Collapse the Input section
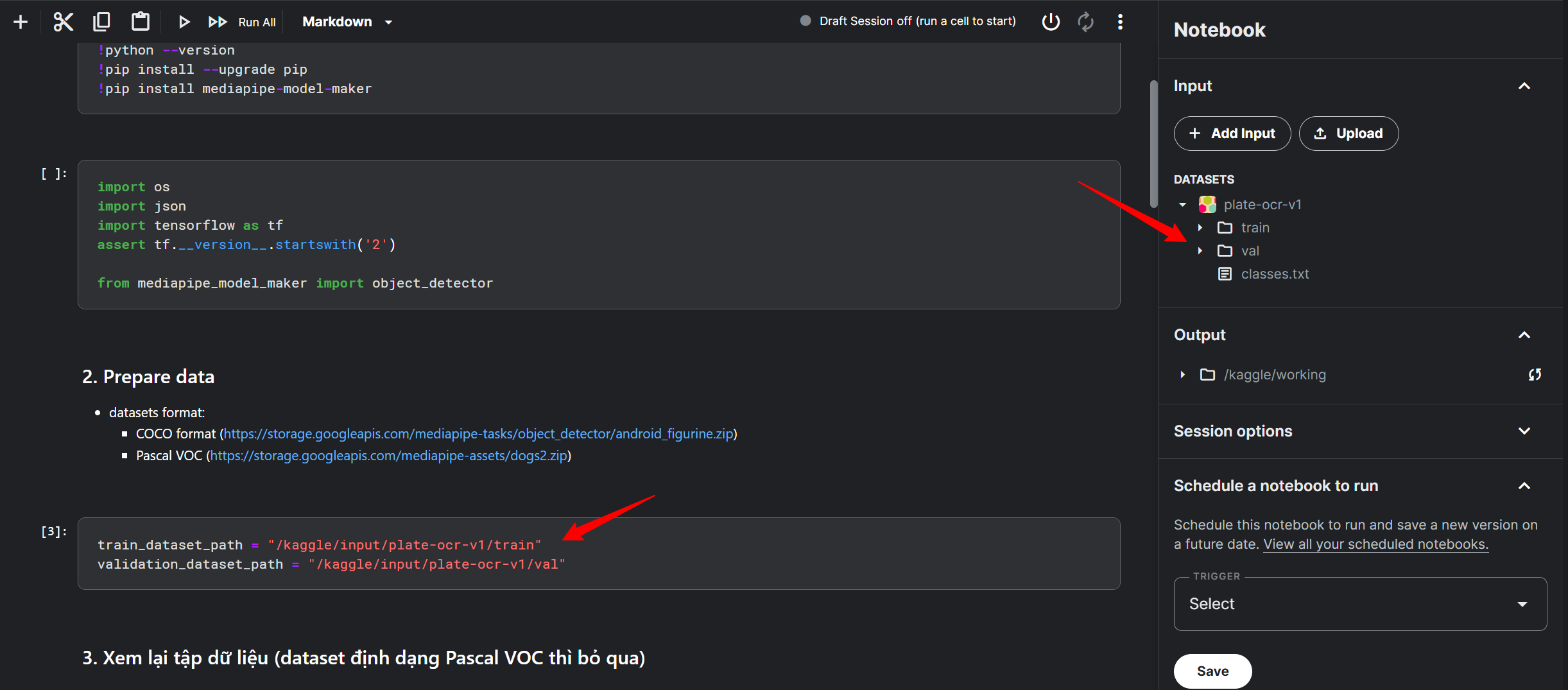The image size is (1568, 690). point(1524,86)
